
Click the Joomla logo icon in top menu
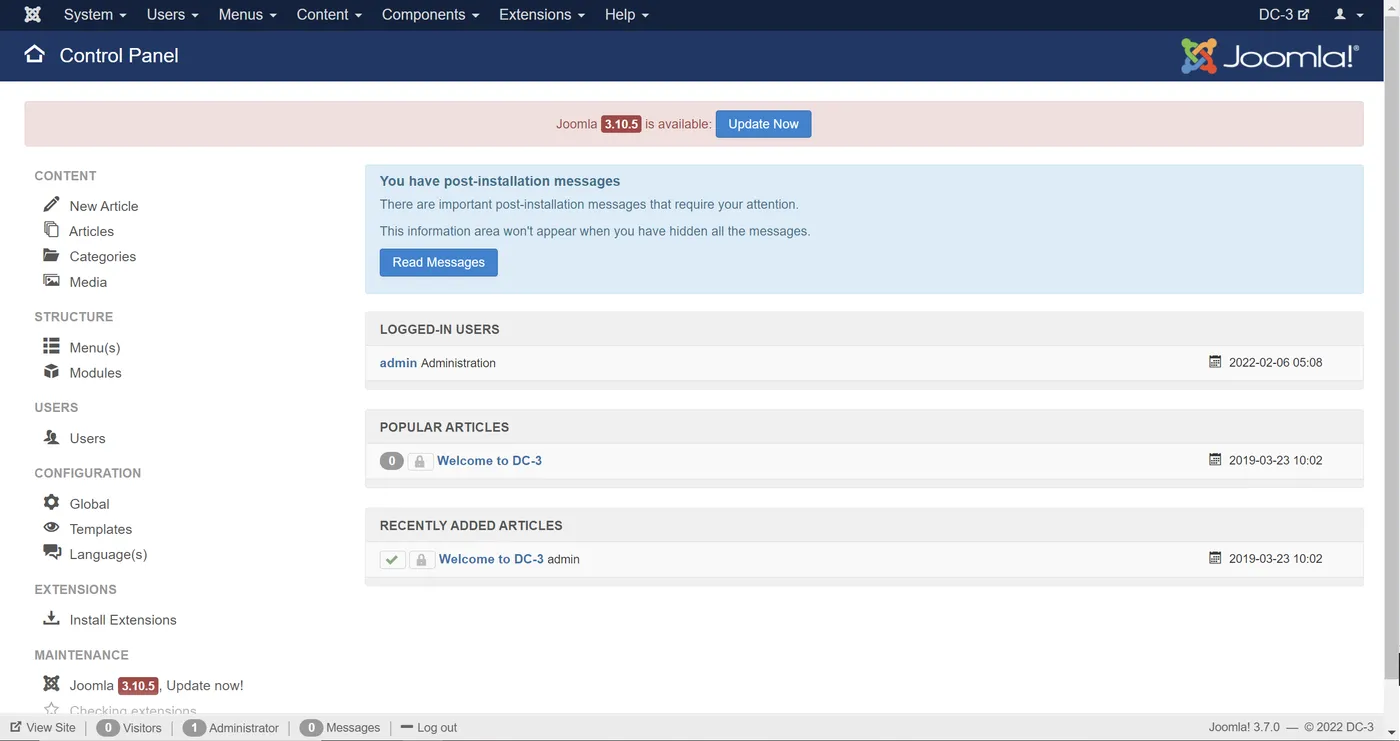tap(33, 14)
